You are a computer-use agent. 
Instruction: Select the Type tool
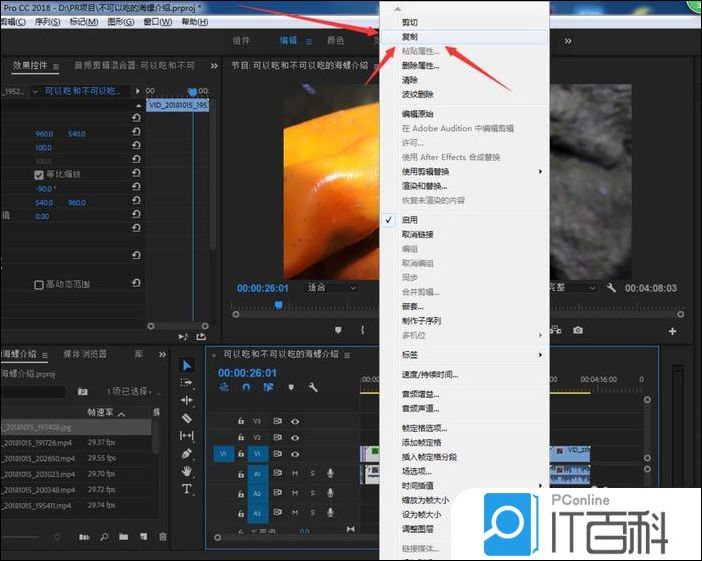point(187,489)
